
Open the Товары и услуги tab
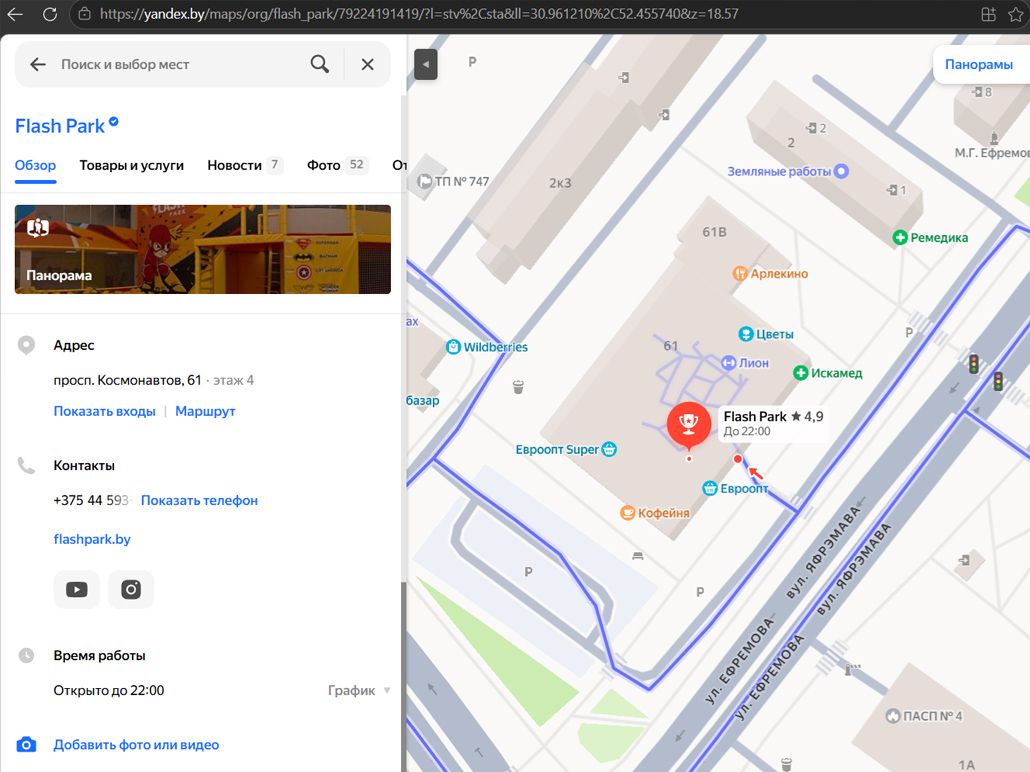pyautogui.click(x=131, y=165)
